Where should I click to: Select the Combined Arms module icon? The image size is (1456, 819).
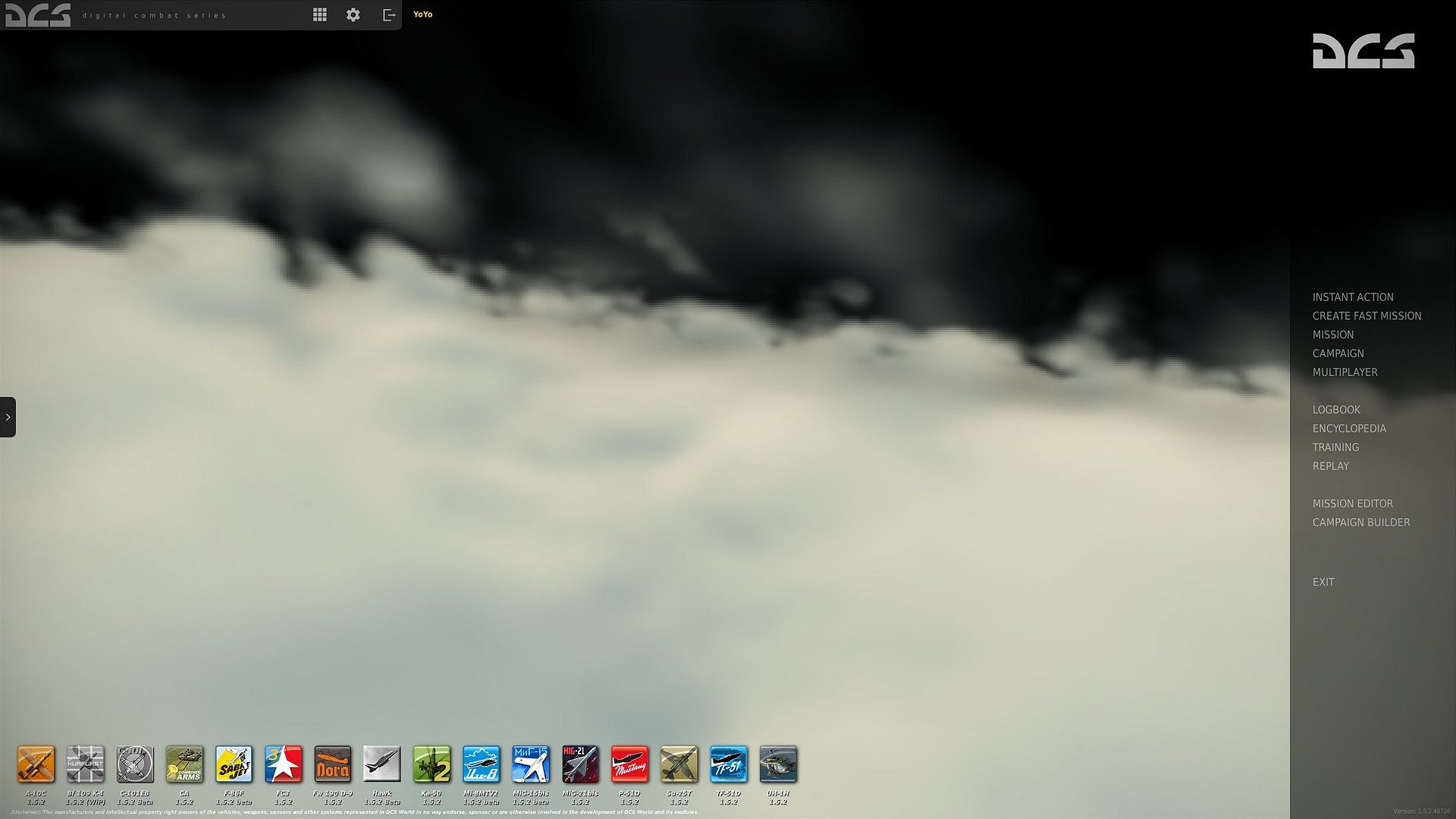point(184,764)
